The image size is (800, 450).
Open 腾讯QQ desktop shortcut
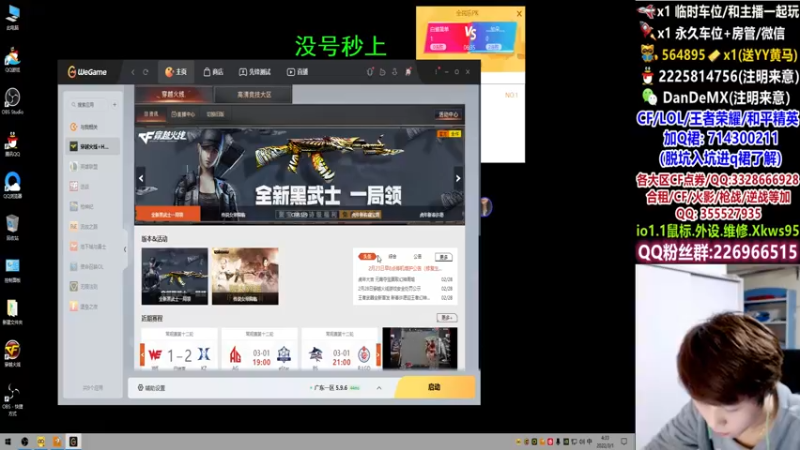point(12,143)
